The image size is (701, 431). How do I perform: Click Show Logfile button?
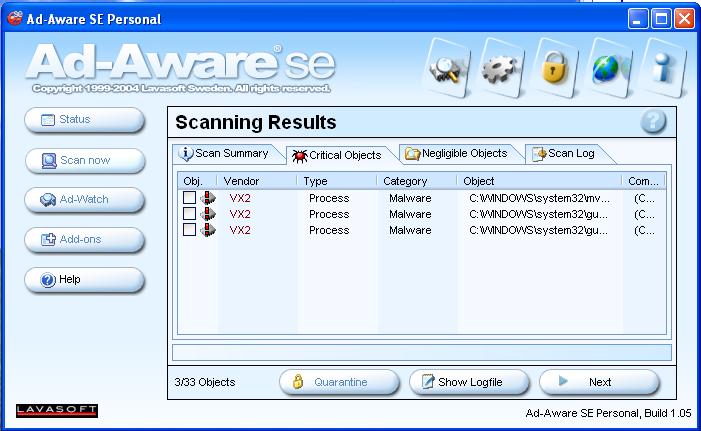pos(469,382)
